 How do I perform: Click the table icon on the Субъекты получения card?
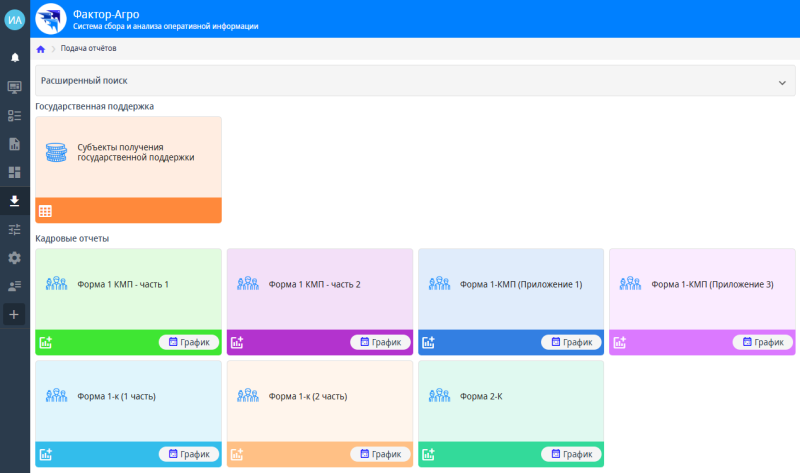(x=45, y=211)
